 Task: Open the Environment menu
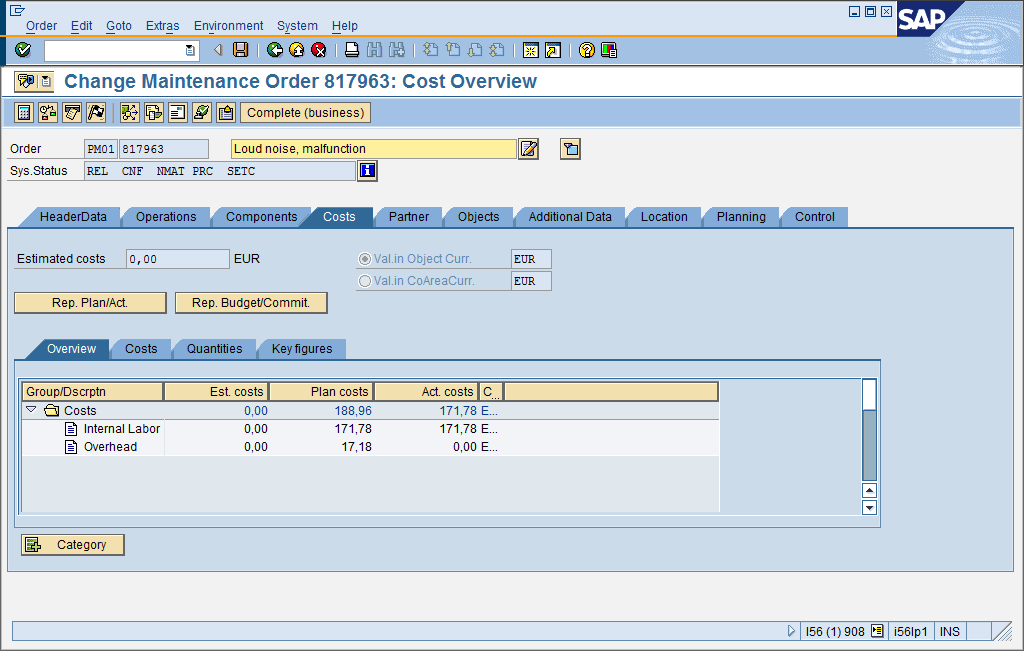229,26
